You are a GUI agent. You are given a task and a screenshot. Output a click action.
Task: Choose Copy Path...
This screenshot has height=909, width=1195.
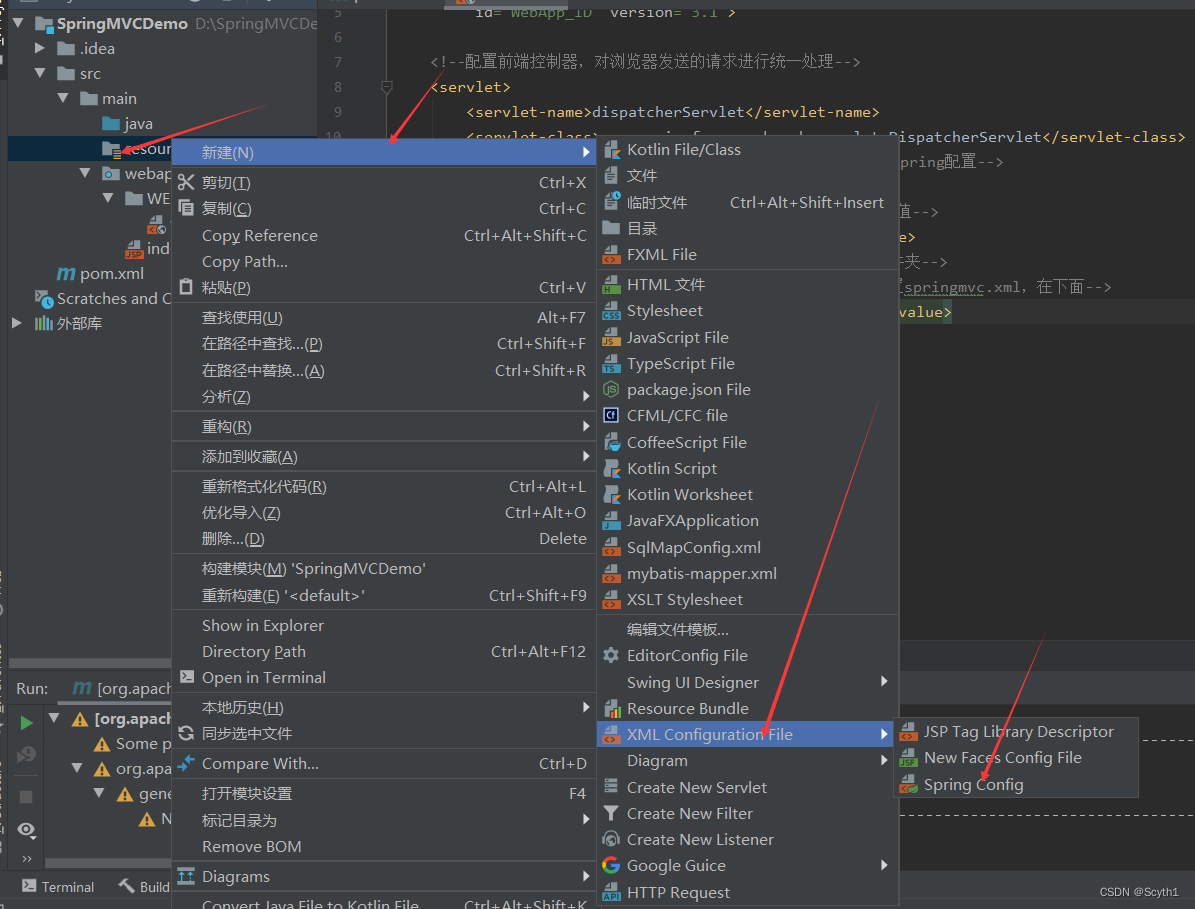383,261
